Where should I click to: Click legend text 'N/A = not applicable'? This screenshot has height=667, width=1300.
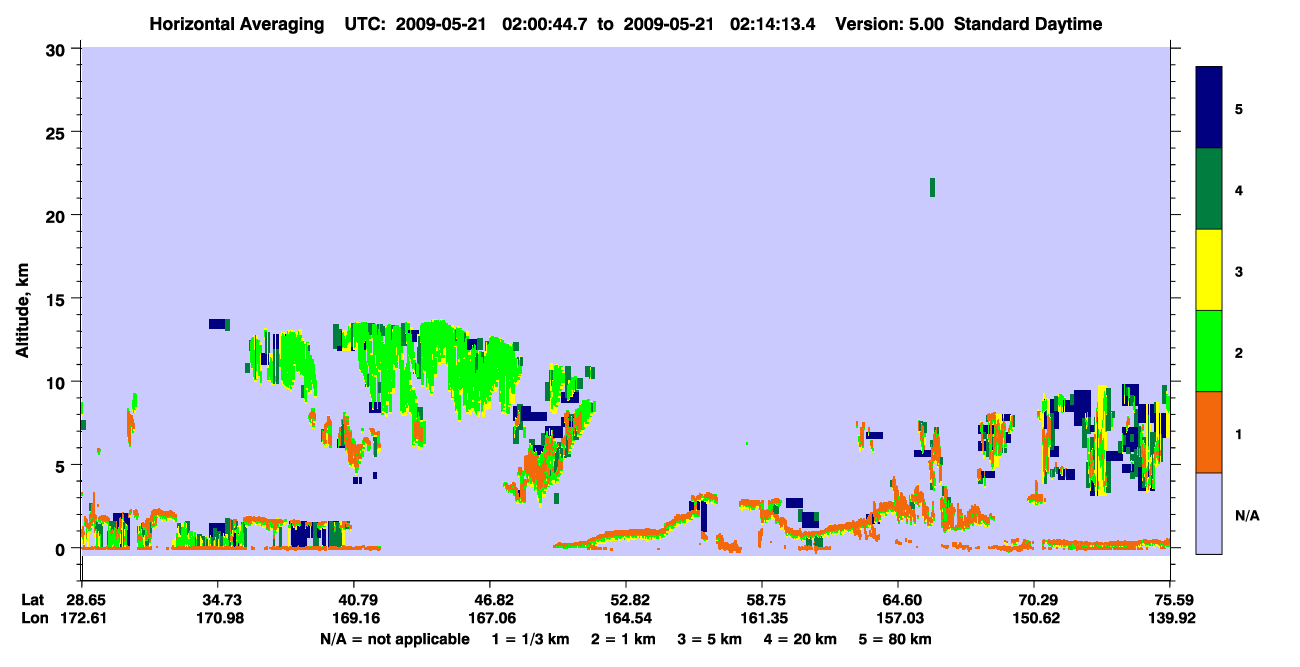click(x=394, y=639)
